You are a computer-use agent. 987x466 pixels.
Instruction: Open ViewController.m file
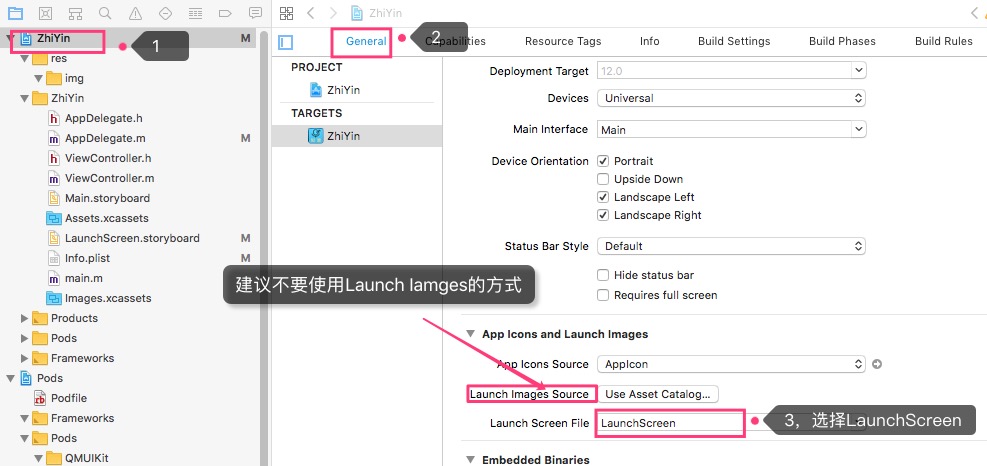pos(110,178)
